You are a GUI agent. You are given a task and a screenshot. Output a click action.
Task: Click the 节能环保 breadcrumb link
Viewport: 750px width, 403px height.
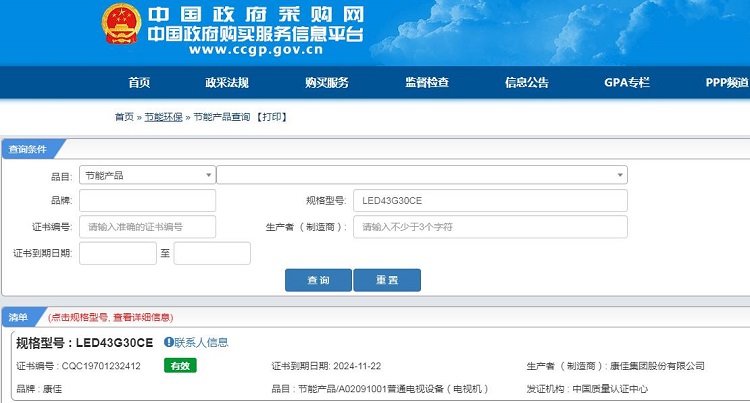(164, 117)
